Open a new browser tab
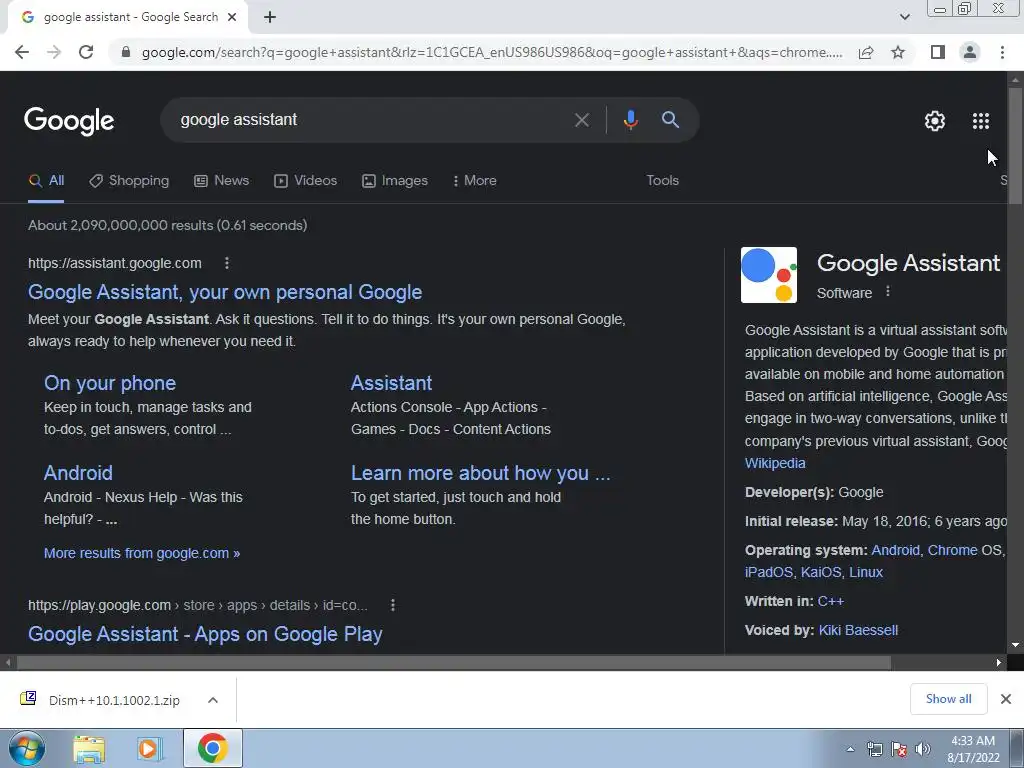The height and width of the screenshot is (768, 1024). [x=270, y=18]
